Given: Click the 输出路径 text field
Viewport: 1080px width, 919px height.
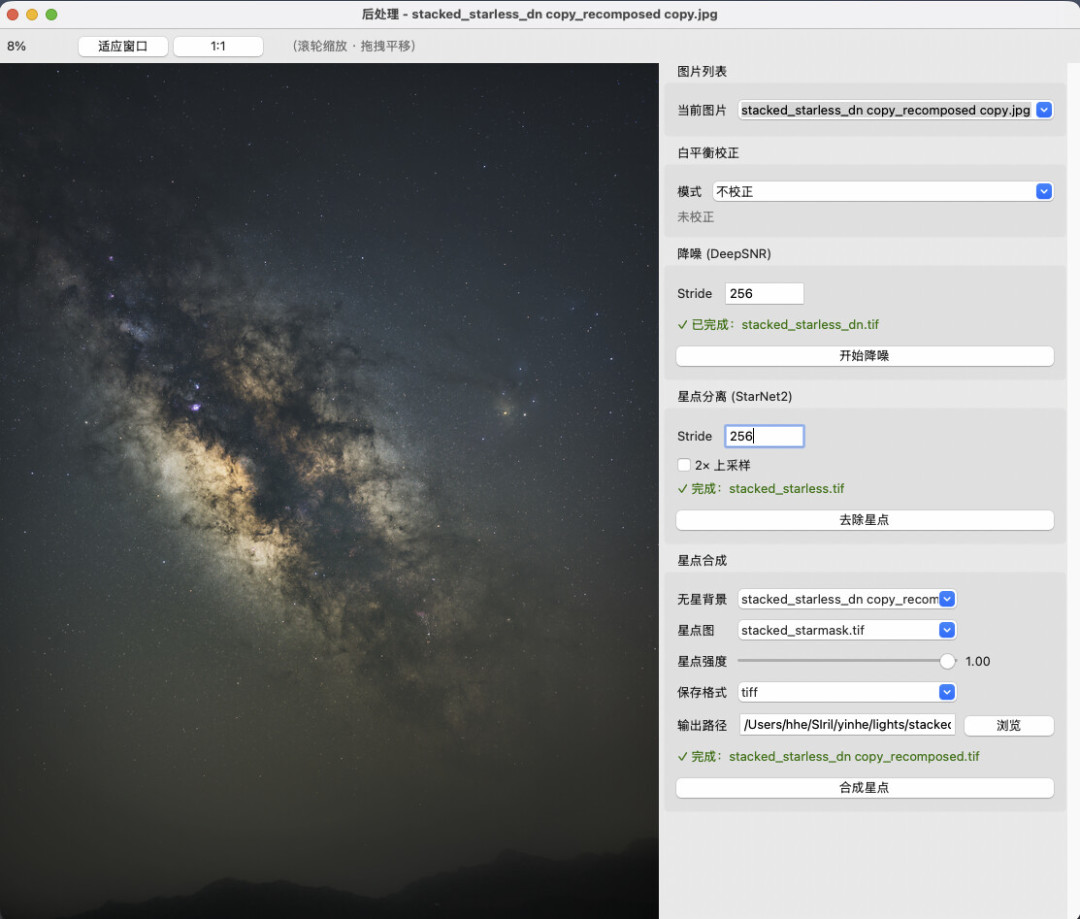Looking at the screenshot, I should click(847, 725).
